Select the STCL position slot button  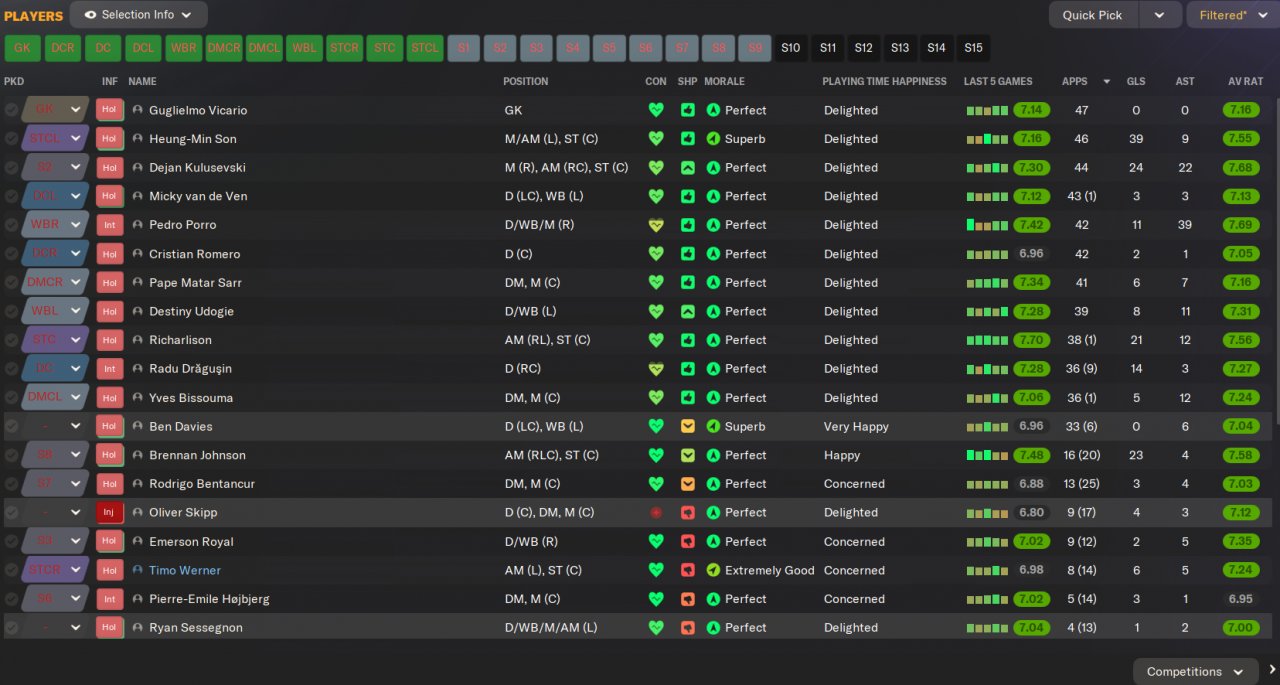pos(425,48)
